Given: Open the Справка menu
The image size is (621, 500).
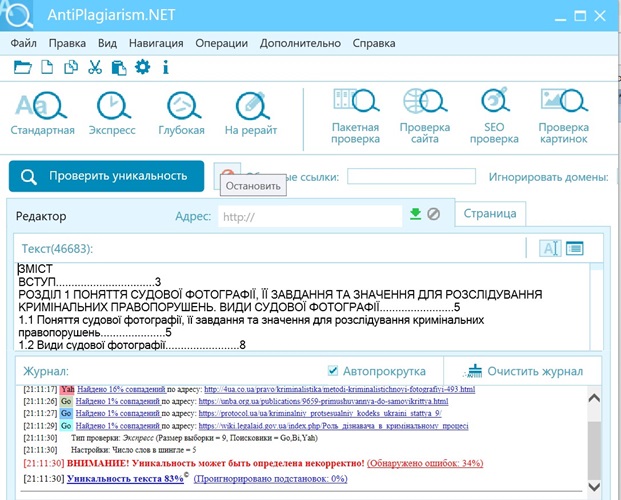Looking at the screenshot, I should pos(374,43).
